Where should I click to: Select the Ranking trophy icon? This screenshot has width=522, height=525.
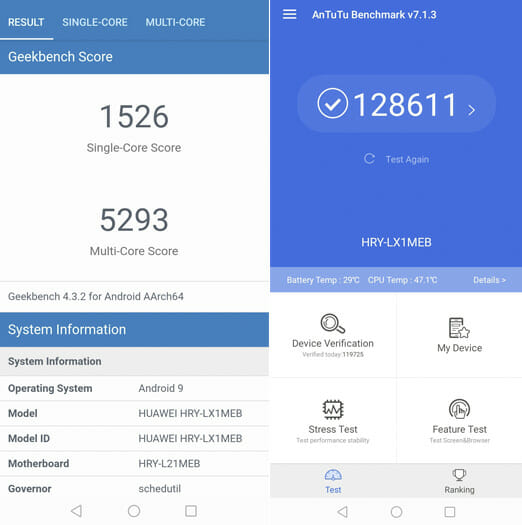[x=459, y=474]
